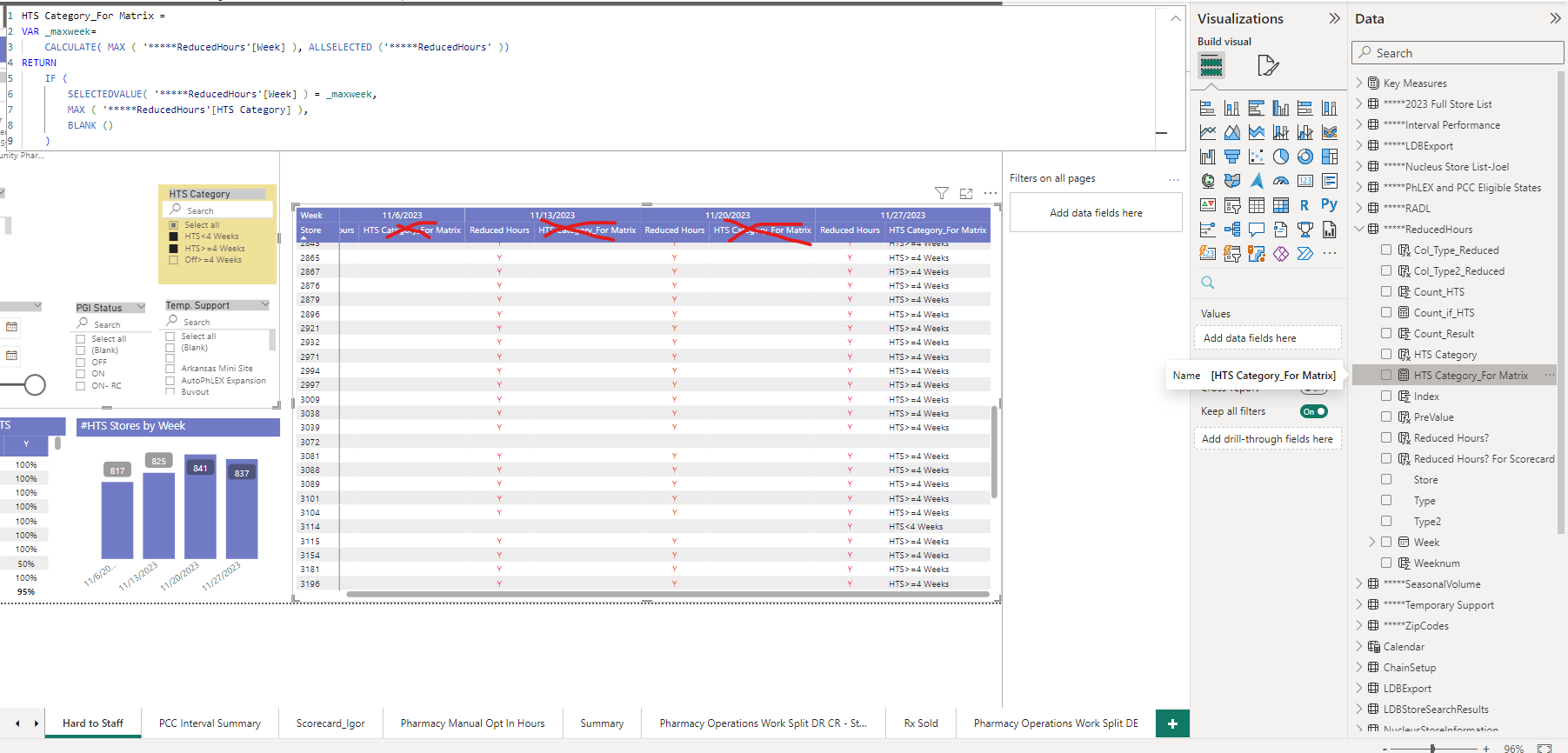Expand the Week hierarchy field
The height and width of the screenshot is (753, 1568).
click(1372, 542)
